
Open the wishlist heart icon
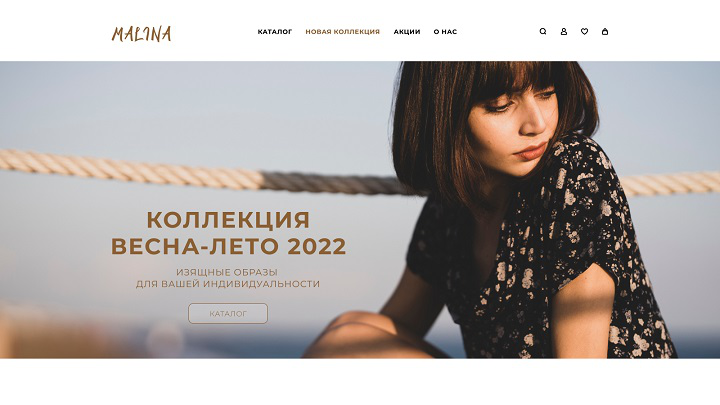(585, 32)
